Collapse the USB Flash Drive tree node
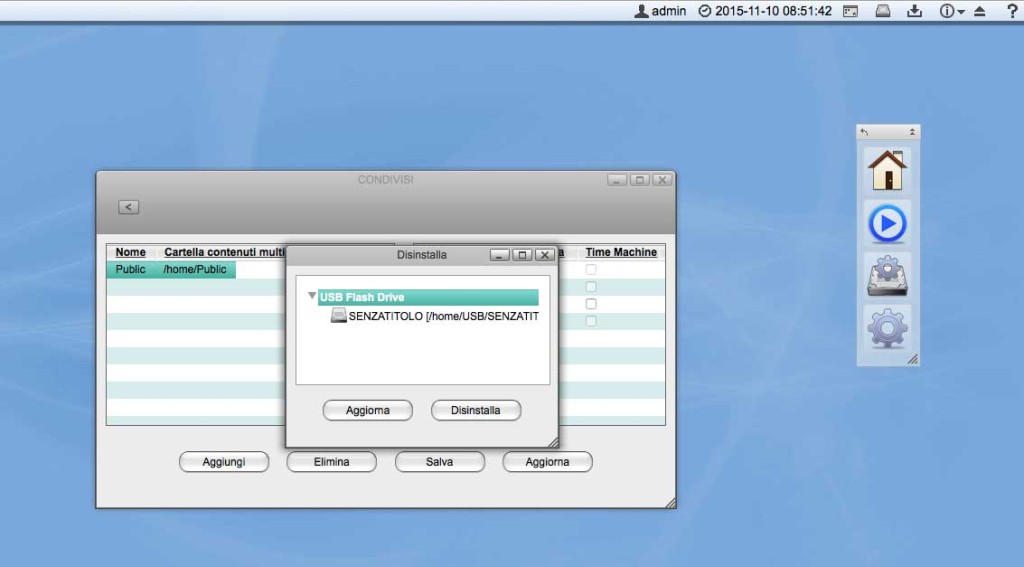Viewport: 1024px width, 567px height. [312, 296]
